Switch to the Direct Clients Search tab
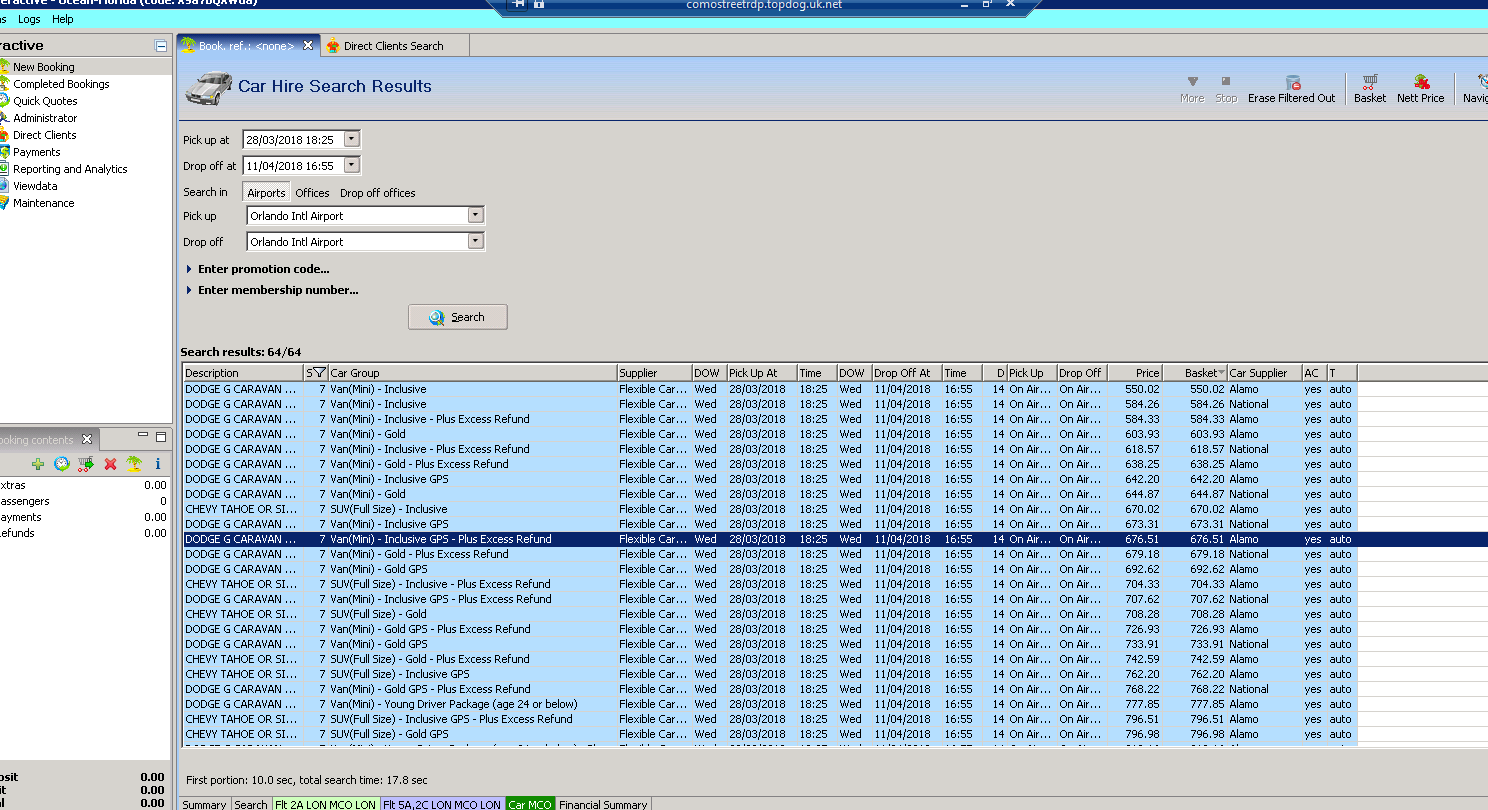The height and width of the screenshot is (810, 1488). click(x=393, y=46)
